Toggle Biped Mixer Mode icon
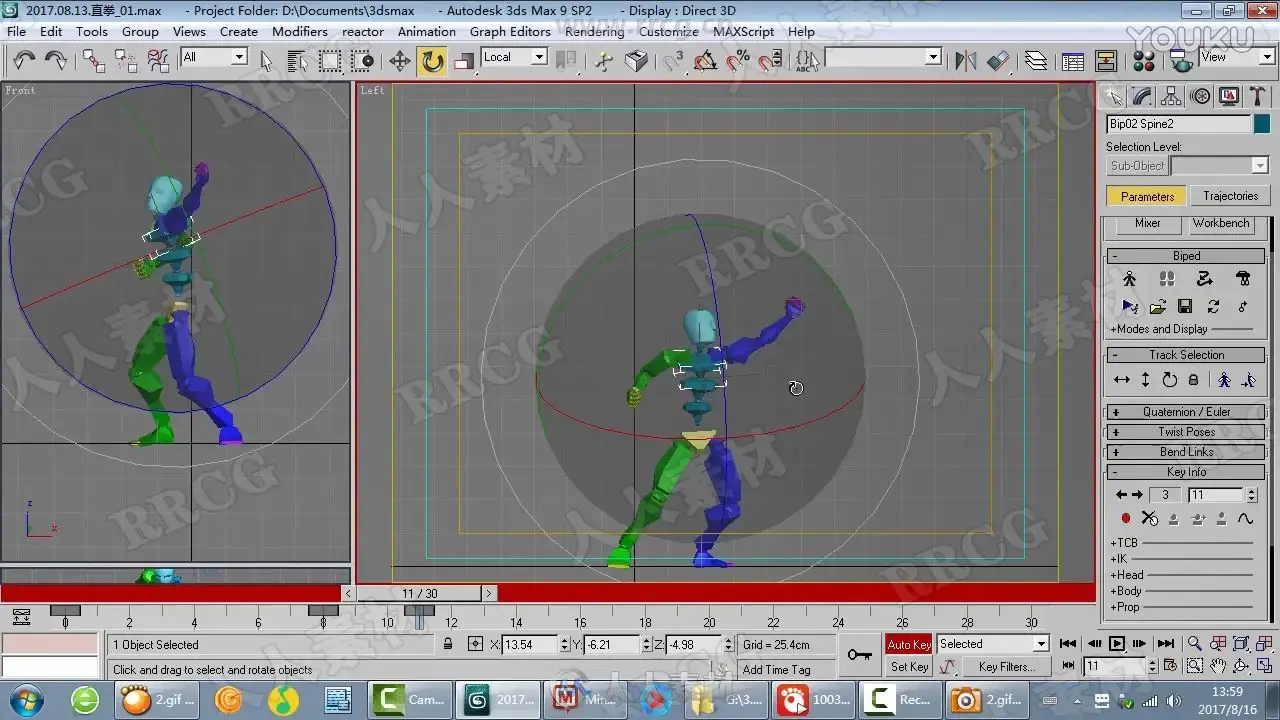The image size is (1280, 720). pyautogui.click(x=1243, y=279)
